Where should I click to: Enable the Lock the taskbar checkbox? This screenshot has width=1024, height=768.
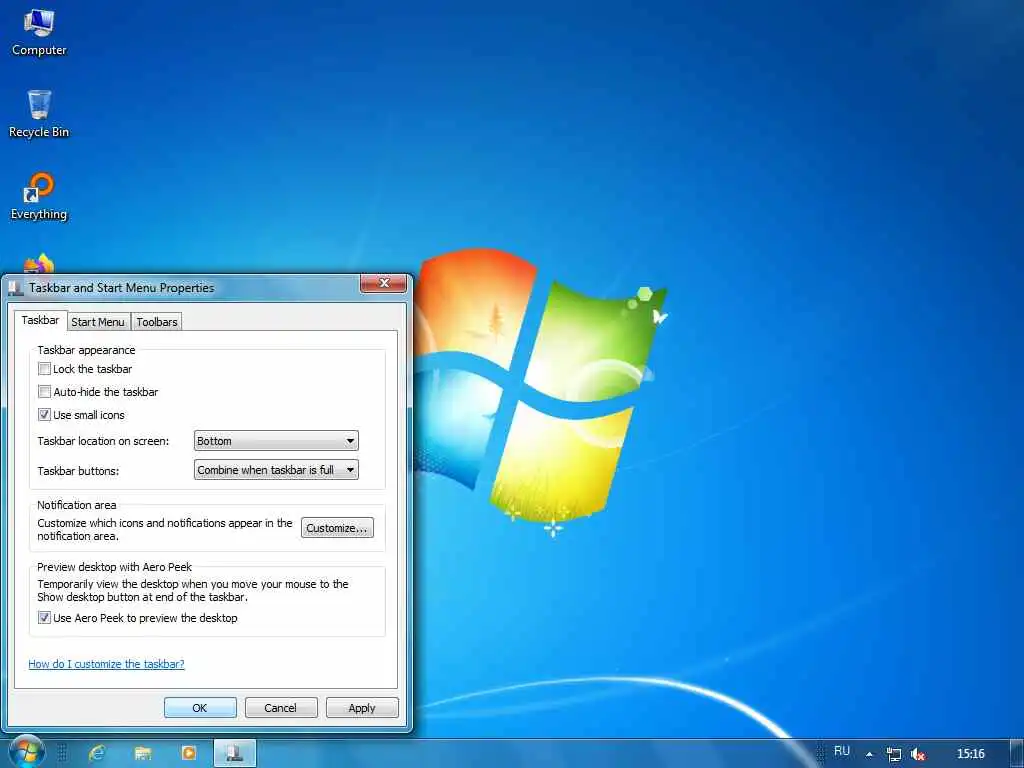click(x=44, y=369)
